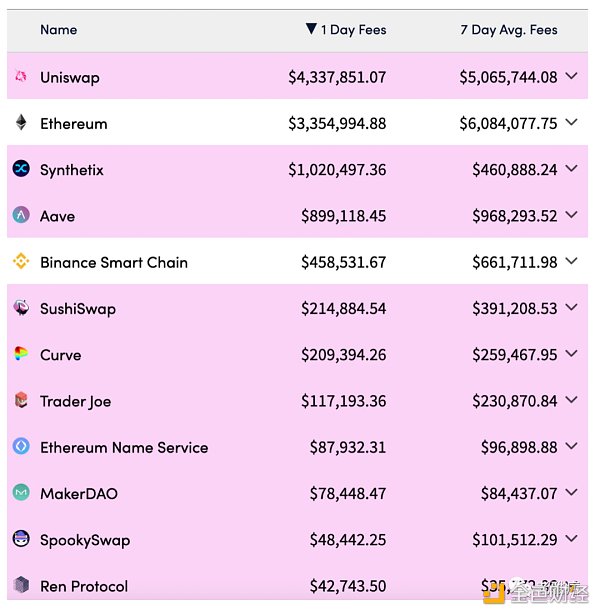600x615 pixels.
Task: Open the Ethereum Name Service name link
Action: (x=124, y=447)
